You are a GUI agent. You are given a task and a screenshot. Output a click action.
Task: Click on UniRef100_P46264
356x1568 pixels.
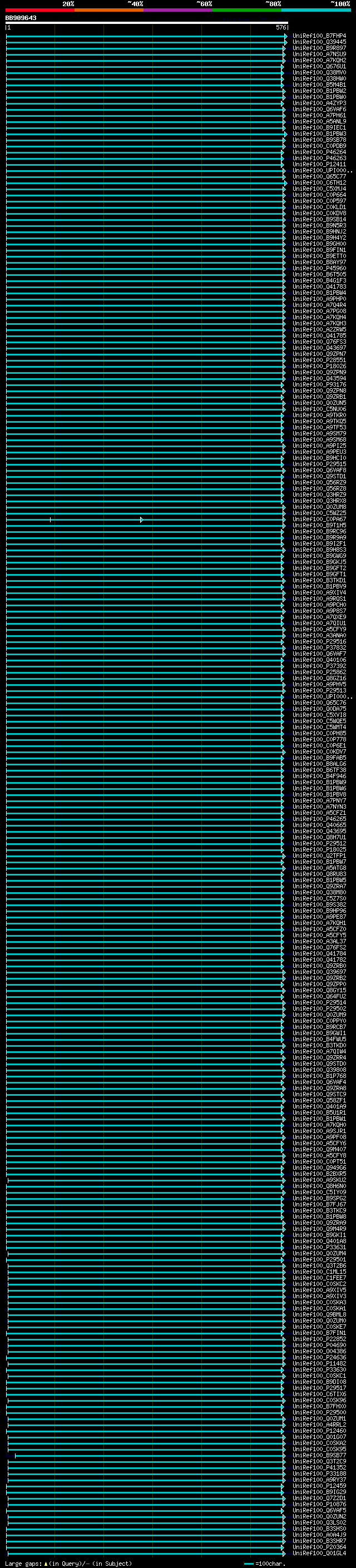coord(319,152)
